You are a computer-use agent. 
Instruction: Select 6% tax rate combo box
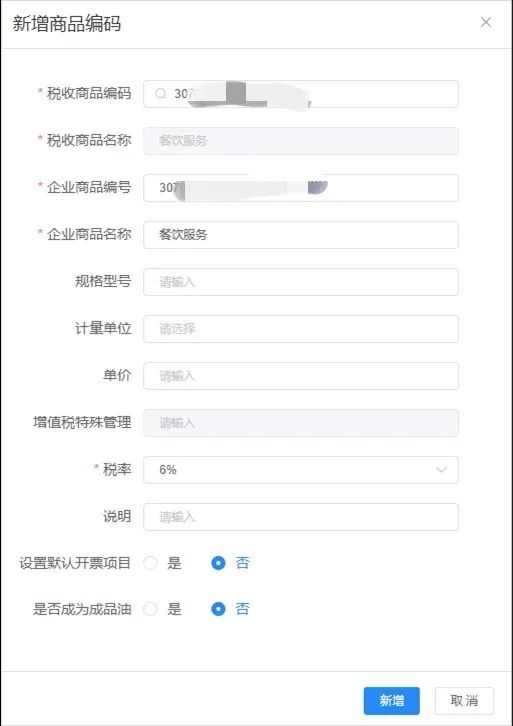[x=301, y=470]
